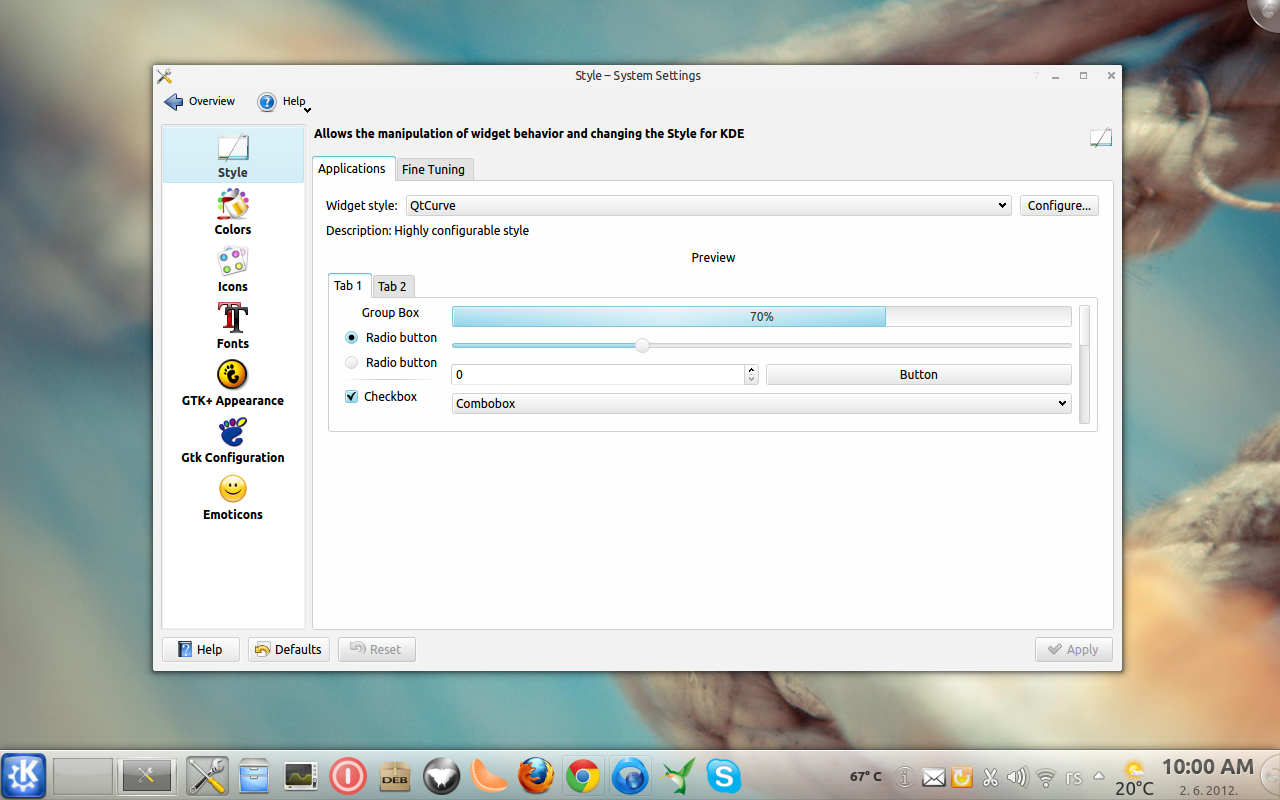Open the Colors settings module
Image resolution: width=1280 pixels, height=800 pixels.
pos(233,212)
